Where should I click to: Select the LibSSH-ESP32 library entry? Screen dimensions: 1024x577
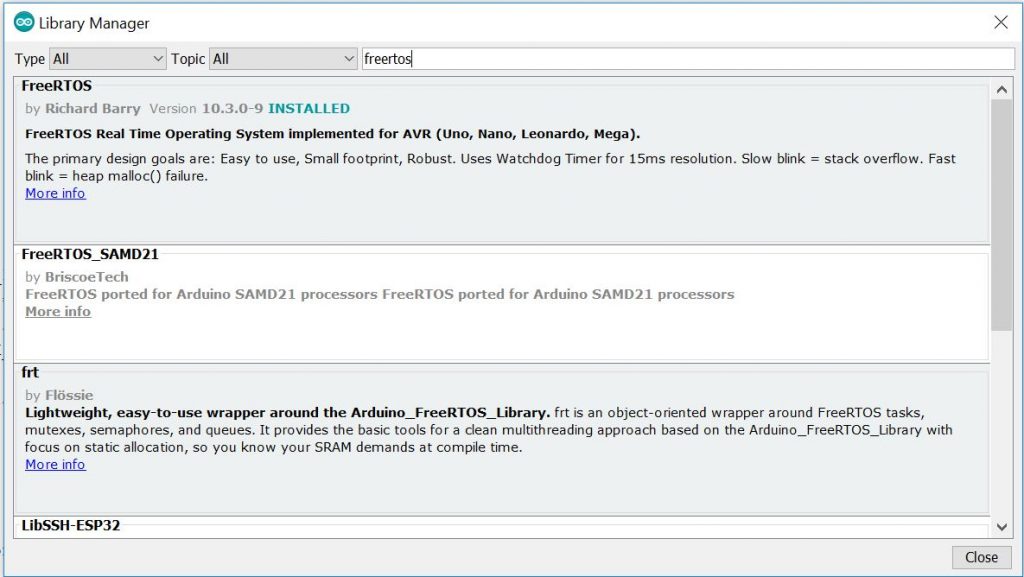71,525
